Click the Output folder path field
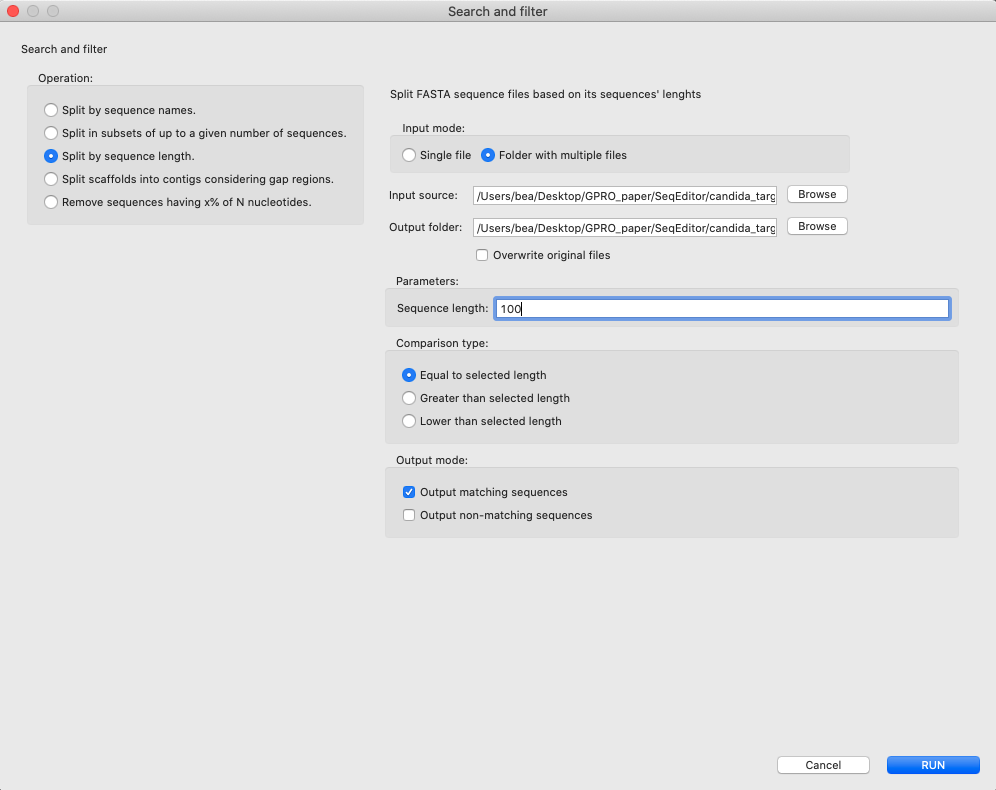Screen dimensions: 996x790 tap(625, 227)
